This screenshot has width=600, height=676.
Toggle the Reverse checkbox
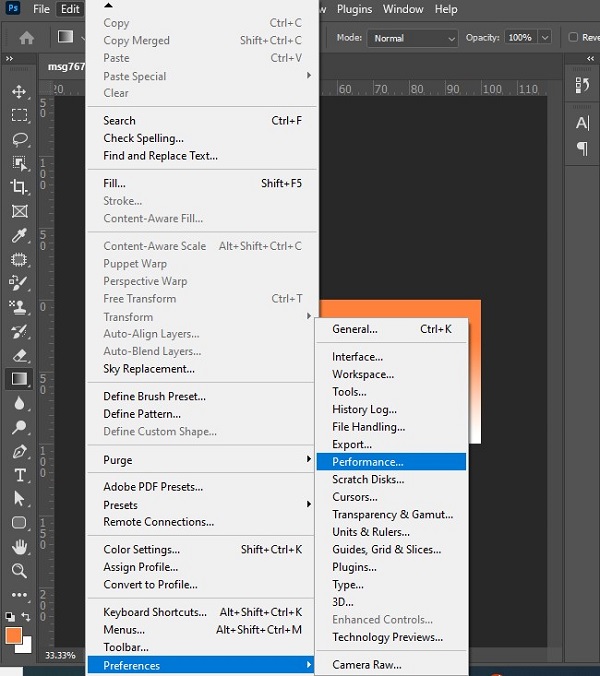click(x=573, y=37)
